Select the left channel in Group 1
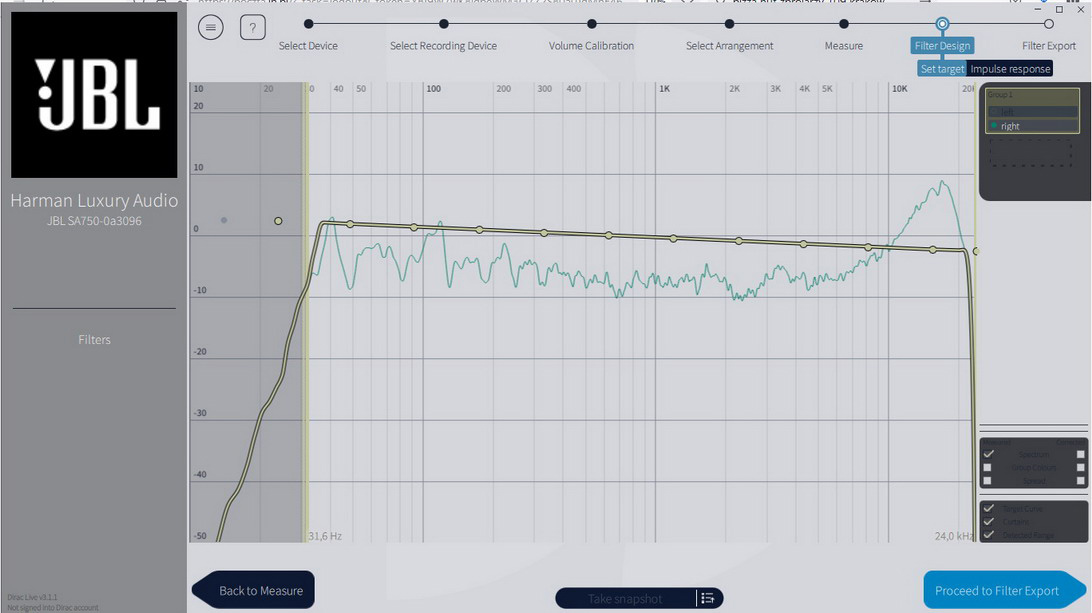This screenshot has height=613, width=1092. [1010, 112]
